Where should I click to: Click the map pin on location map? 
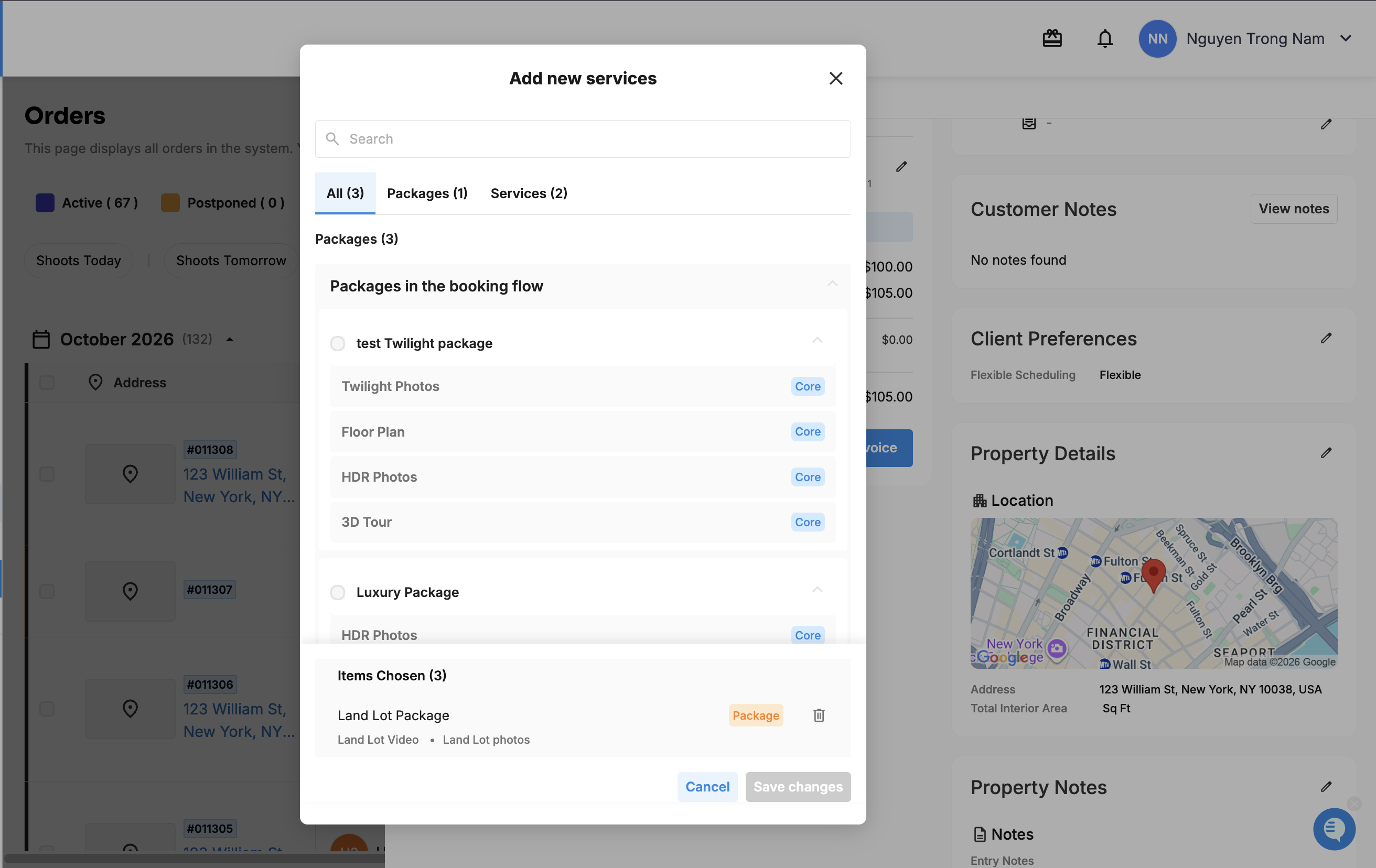[1153, 574]
